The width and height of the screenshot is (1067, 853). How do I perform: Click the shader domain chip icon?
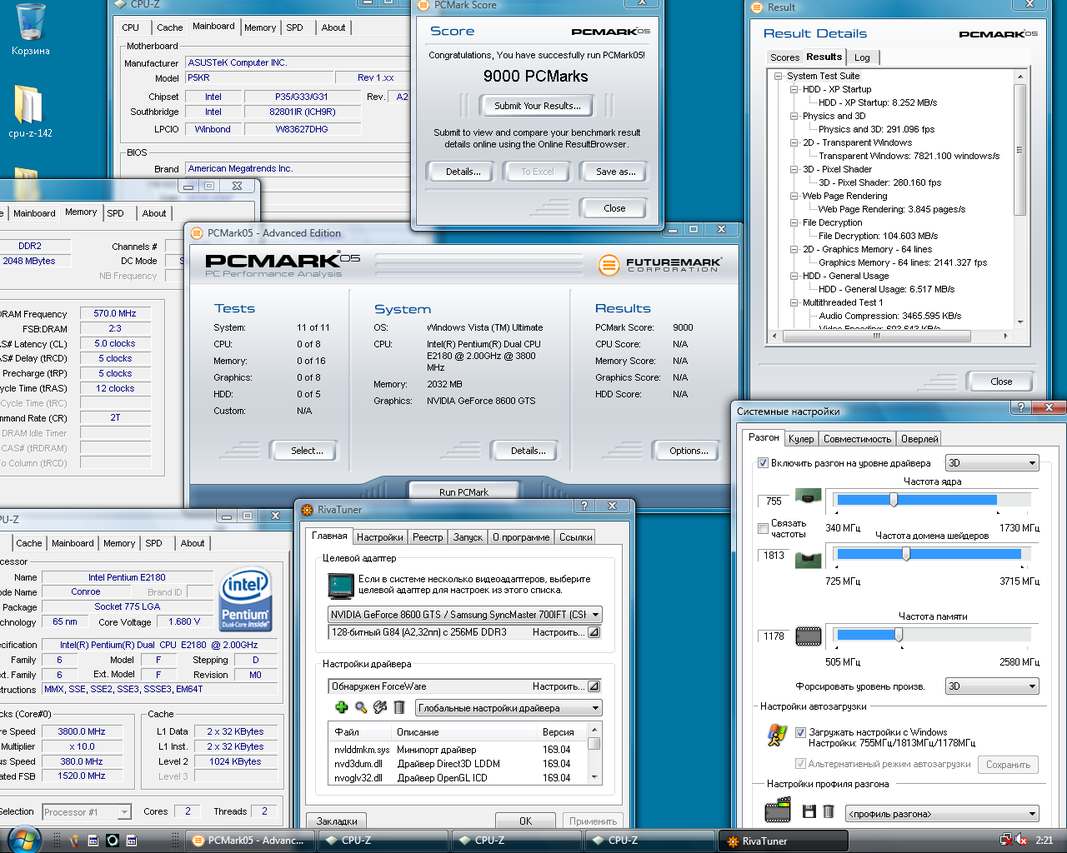pos(808,559)
